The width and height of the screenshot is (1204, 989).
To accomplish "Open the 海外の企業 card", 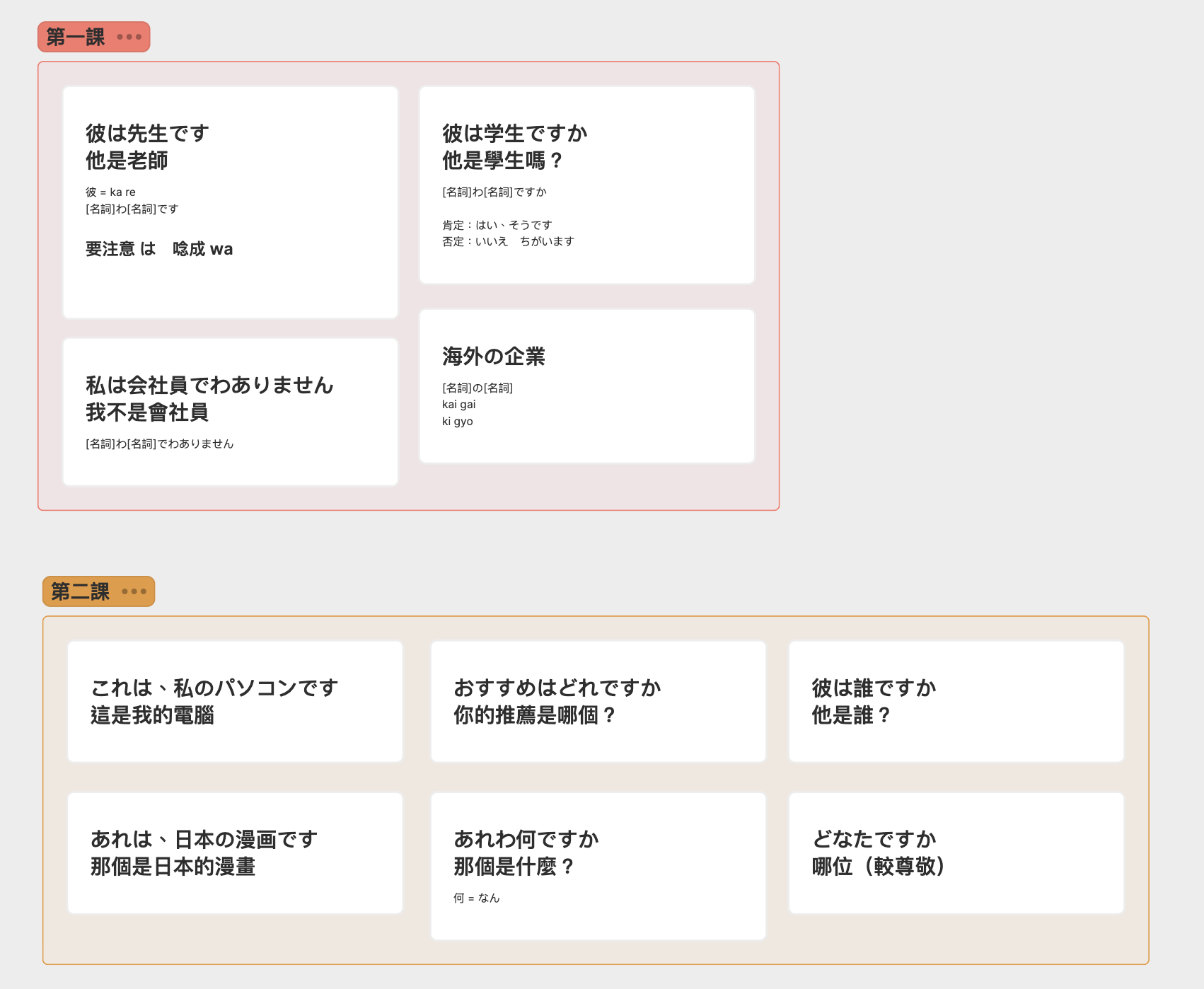I will point(587,386).
